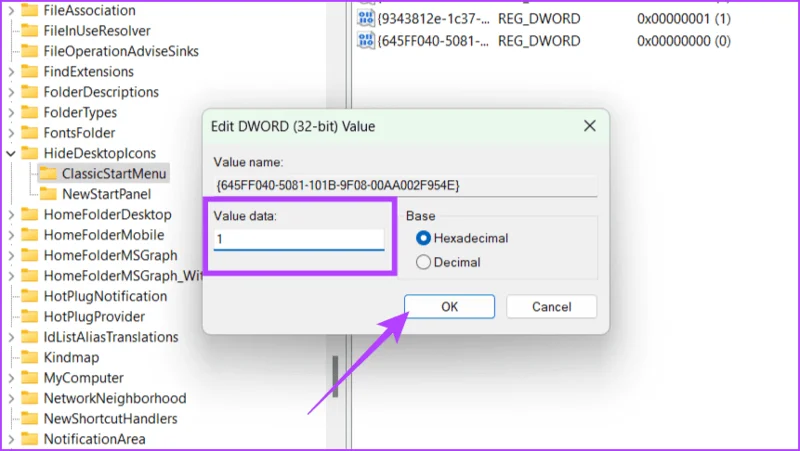
Task: Click the IdListAliasTranslations folder icon
Action: click(30, 337)
